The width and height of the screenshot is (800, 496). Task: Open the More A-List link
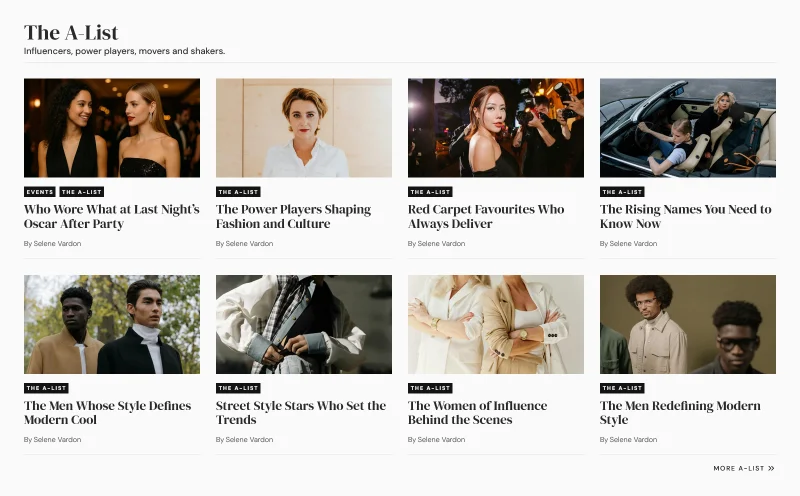(x=744, y=468)
